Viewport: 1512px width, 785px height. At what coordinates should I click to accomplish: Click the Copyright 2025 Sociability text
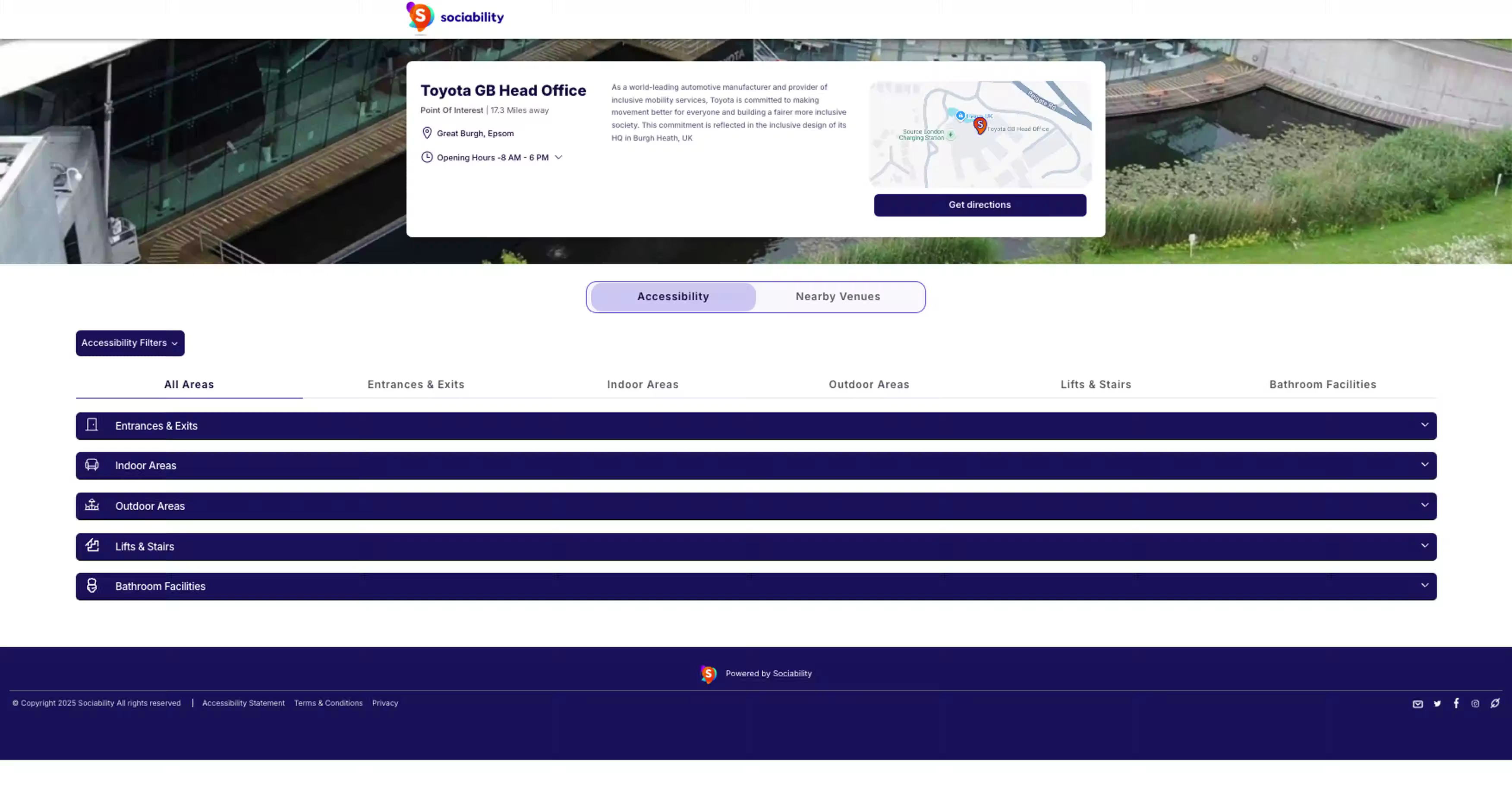(97, 703)
